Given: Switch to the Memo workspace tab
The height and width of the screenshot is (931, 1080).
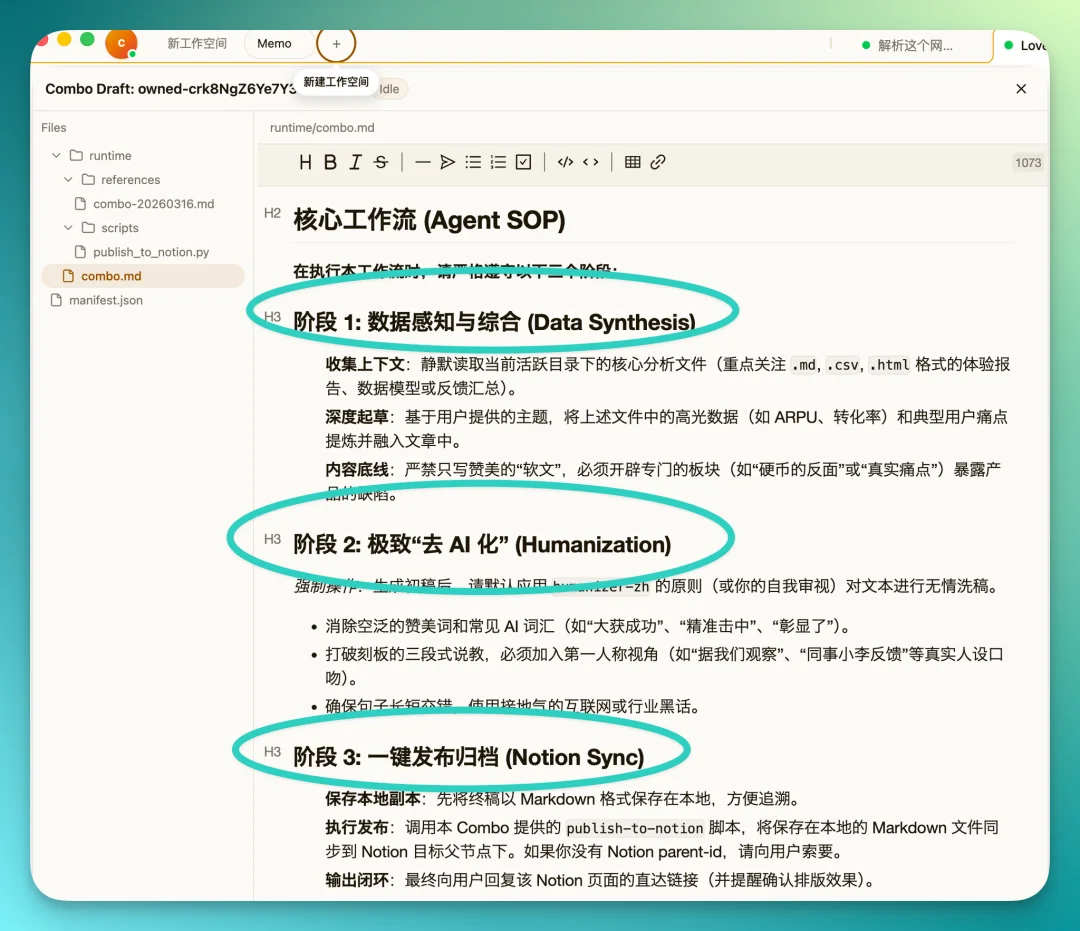Looking at the screenshot, I should tap(274, 43).
